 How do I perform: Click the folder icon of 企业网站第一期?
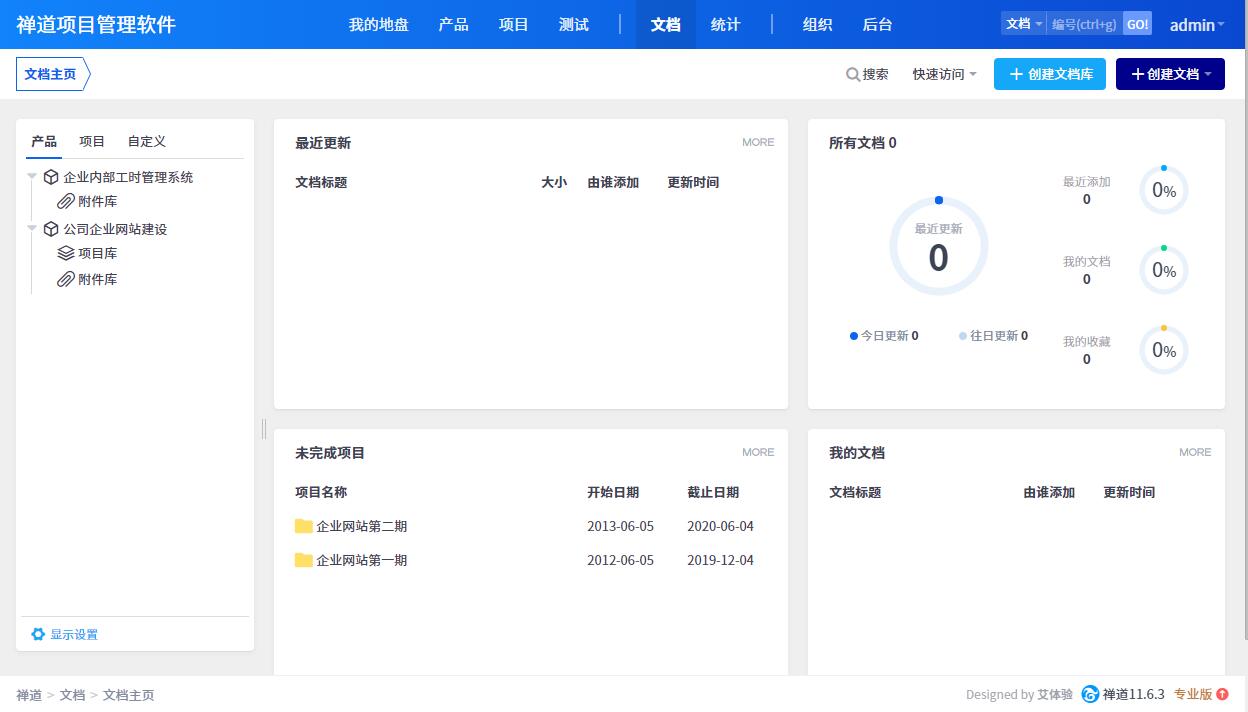click(x=304, y=560)
